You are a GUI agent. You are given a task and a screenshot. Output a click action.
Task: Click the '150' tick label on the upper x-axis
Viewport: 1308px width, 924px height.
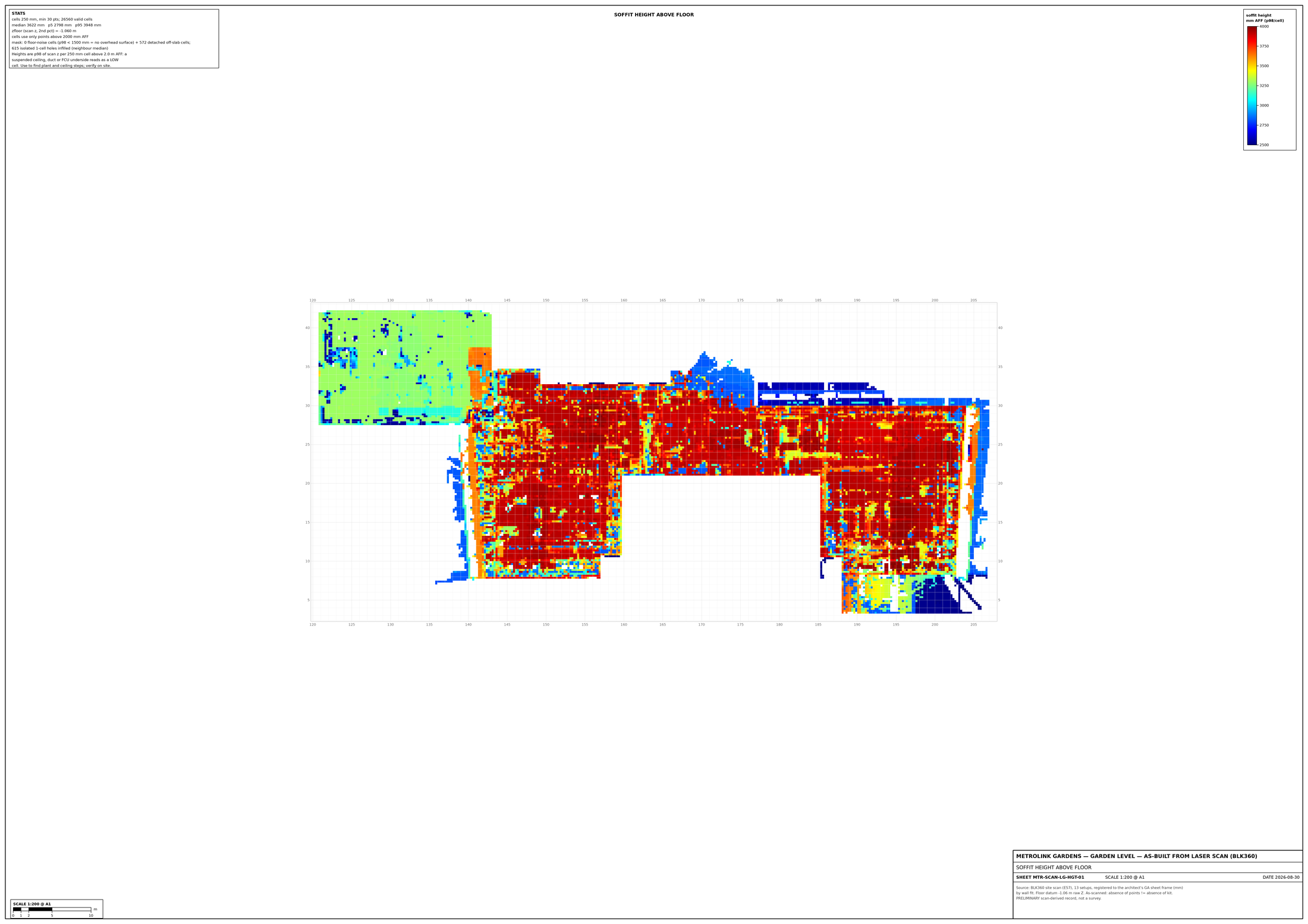pyautogui.click(x=546, y=300)
